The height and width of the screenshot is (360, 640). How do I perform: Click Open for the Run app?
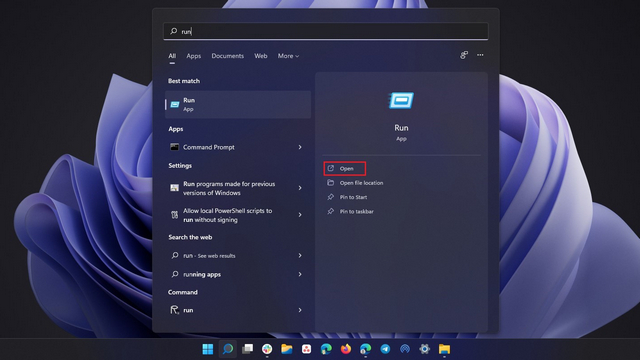click(x=344, y=169)
